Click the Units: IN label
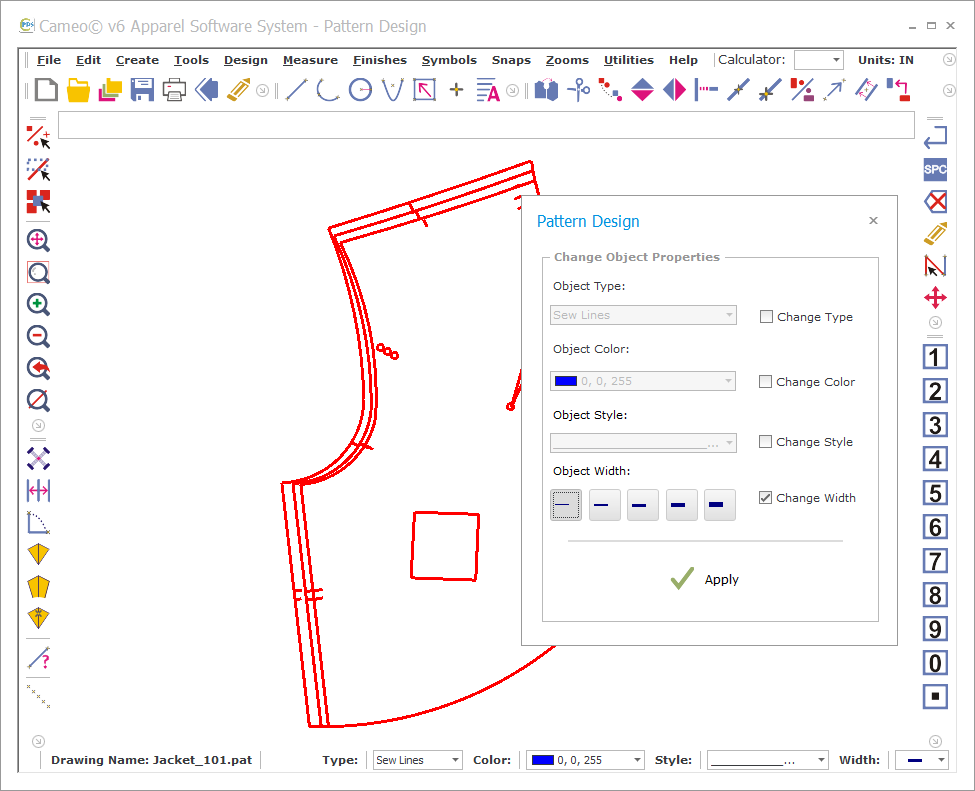 pos(885,60)
